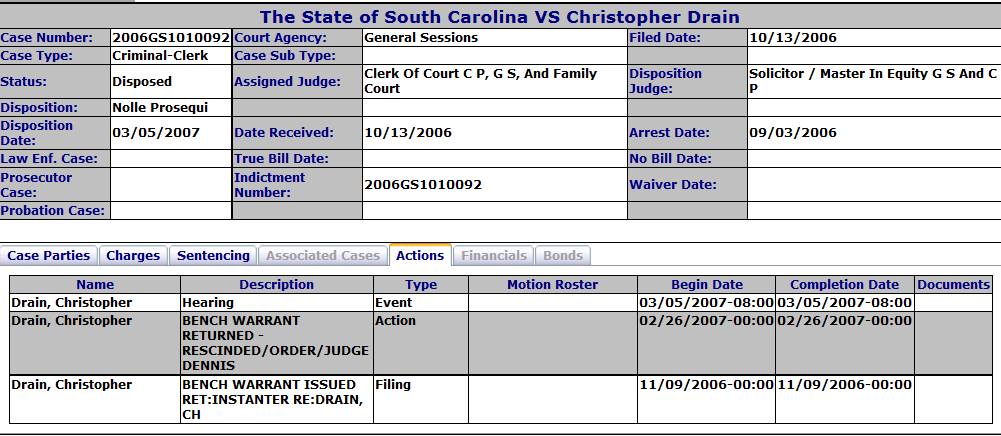Select the Bench Warrant Issued description cell
Viewport: 1001px width, 436px height.
(x=277, y=400)
